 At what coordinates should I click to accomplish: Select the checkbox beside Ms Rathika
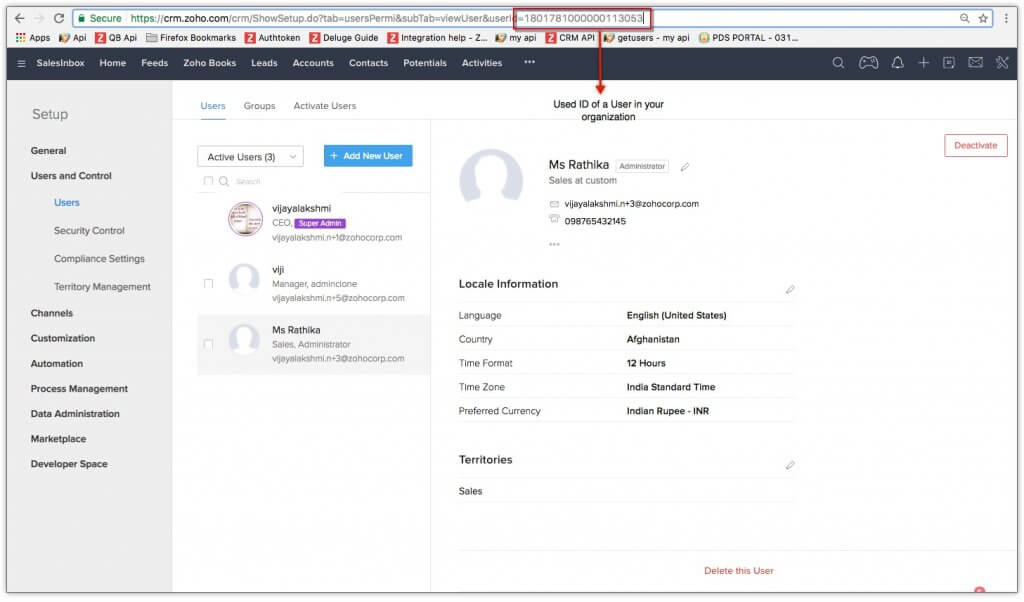pos(209,345)
